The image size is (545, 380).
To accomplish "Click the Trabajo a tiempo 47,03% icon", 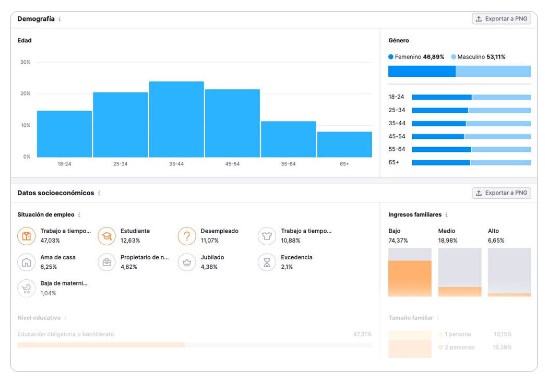I will 26,236.
